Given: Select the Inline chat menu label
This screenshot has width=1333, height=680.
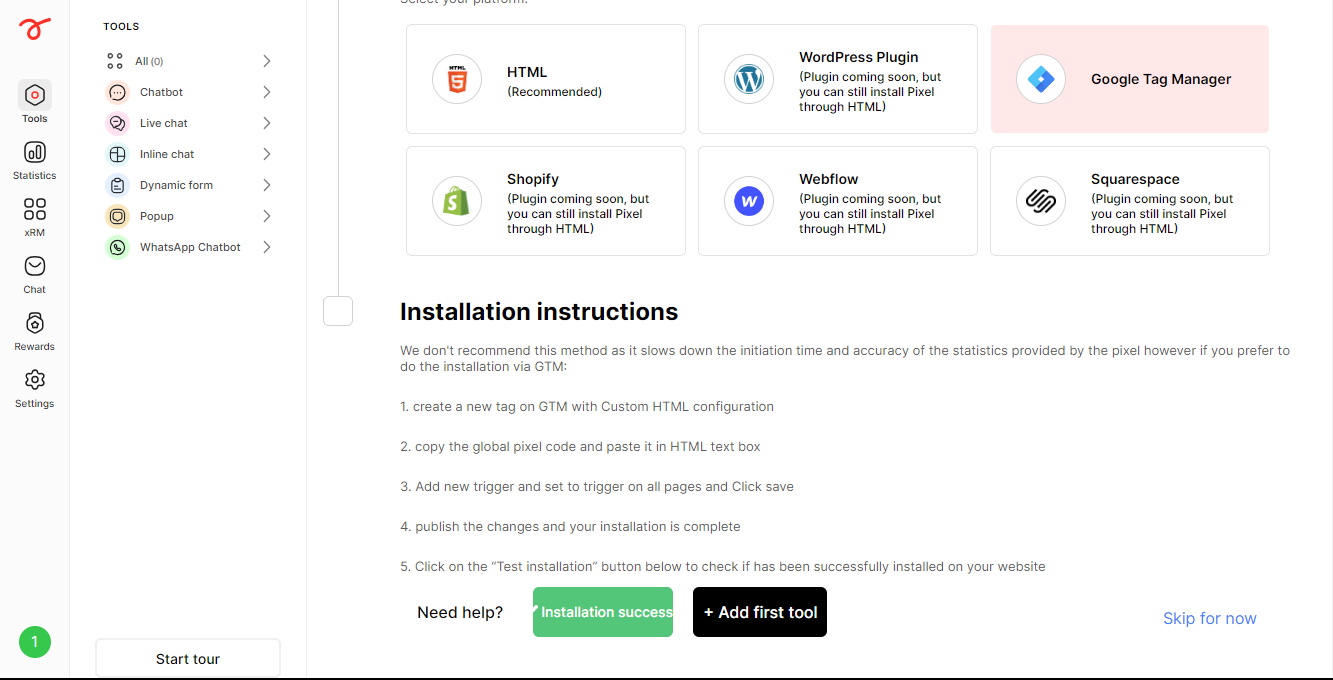Looking at the screenshot, I should pyautogui.click(x=167, y=154).
